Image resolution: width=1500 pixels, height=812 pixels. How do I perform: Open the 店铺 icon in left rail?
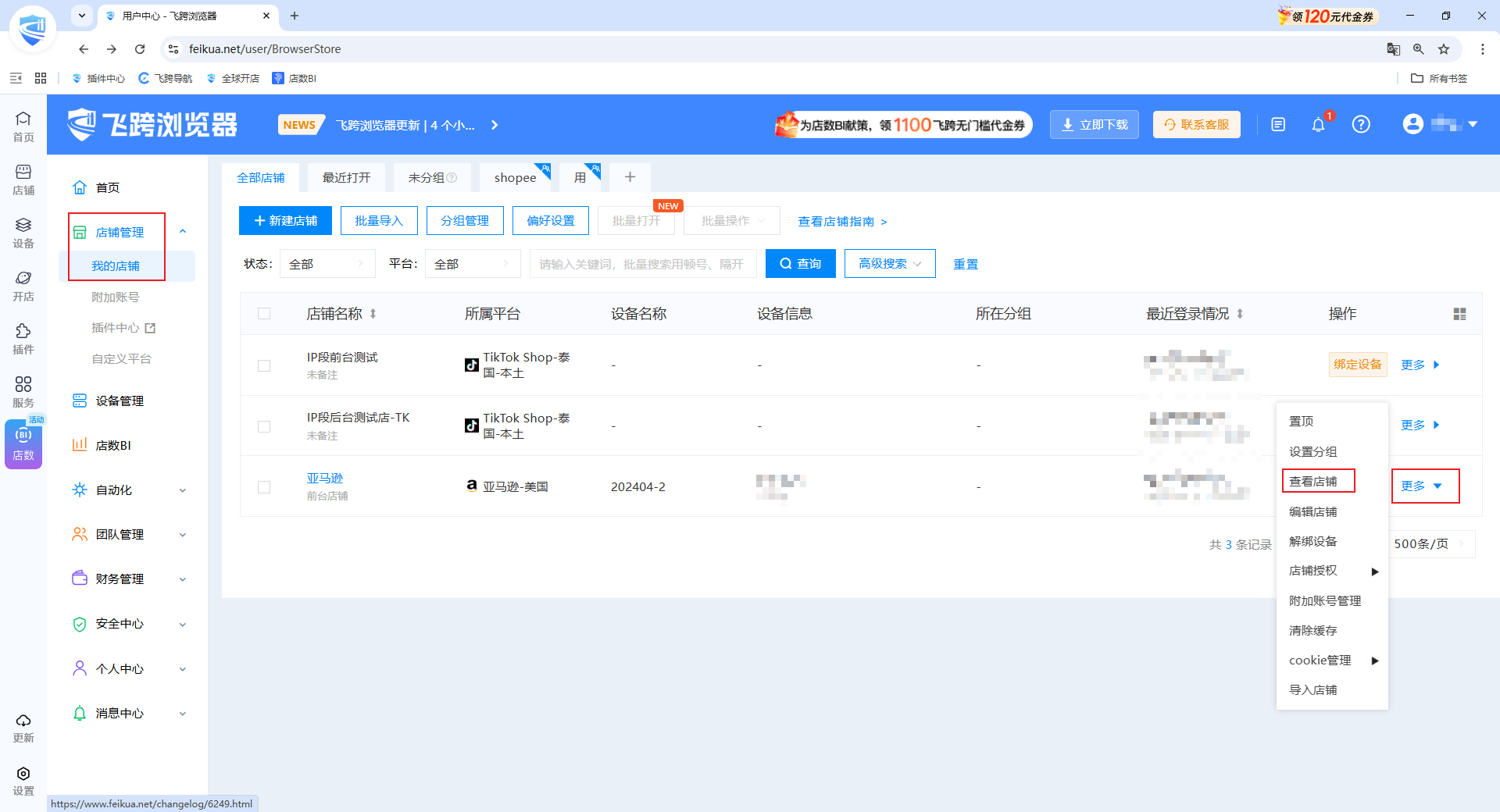pos(23,180)
